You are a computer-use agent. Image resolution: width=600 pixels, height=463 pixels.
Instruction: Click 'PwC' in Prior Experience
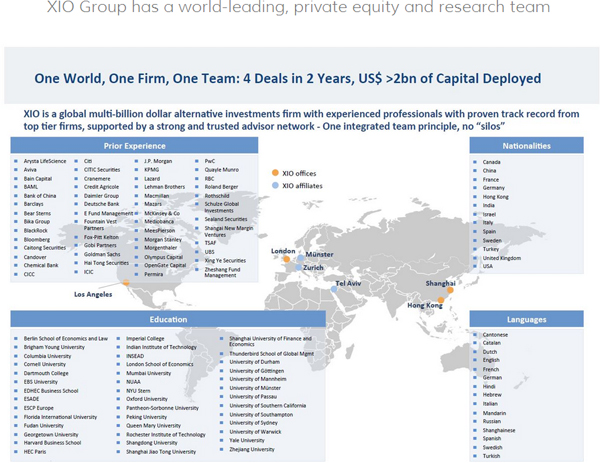click(x=210, y=161)
